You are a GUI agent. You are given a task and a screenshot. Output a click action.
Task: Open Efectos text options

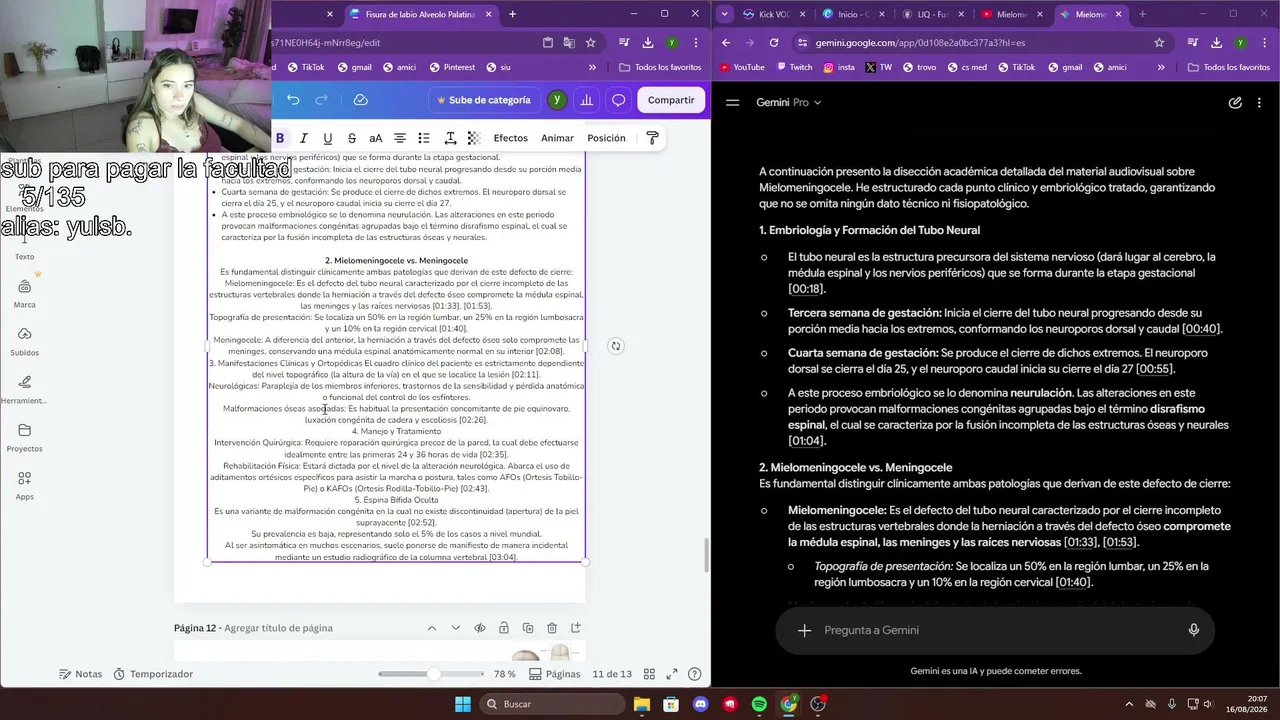tap(510, 138)
